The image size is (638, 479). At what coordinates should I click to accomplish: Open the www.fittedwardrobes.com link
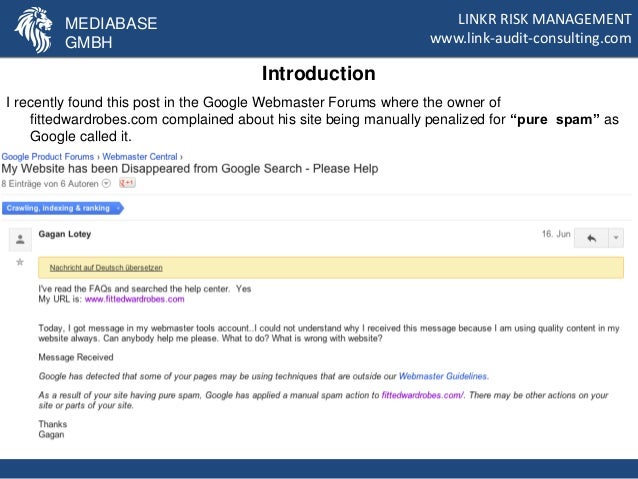[135, 299]
